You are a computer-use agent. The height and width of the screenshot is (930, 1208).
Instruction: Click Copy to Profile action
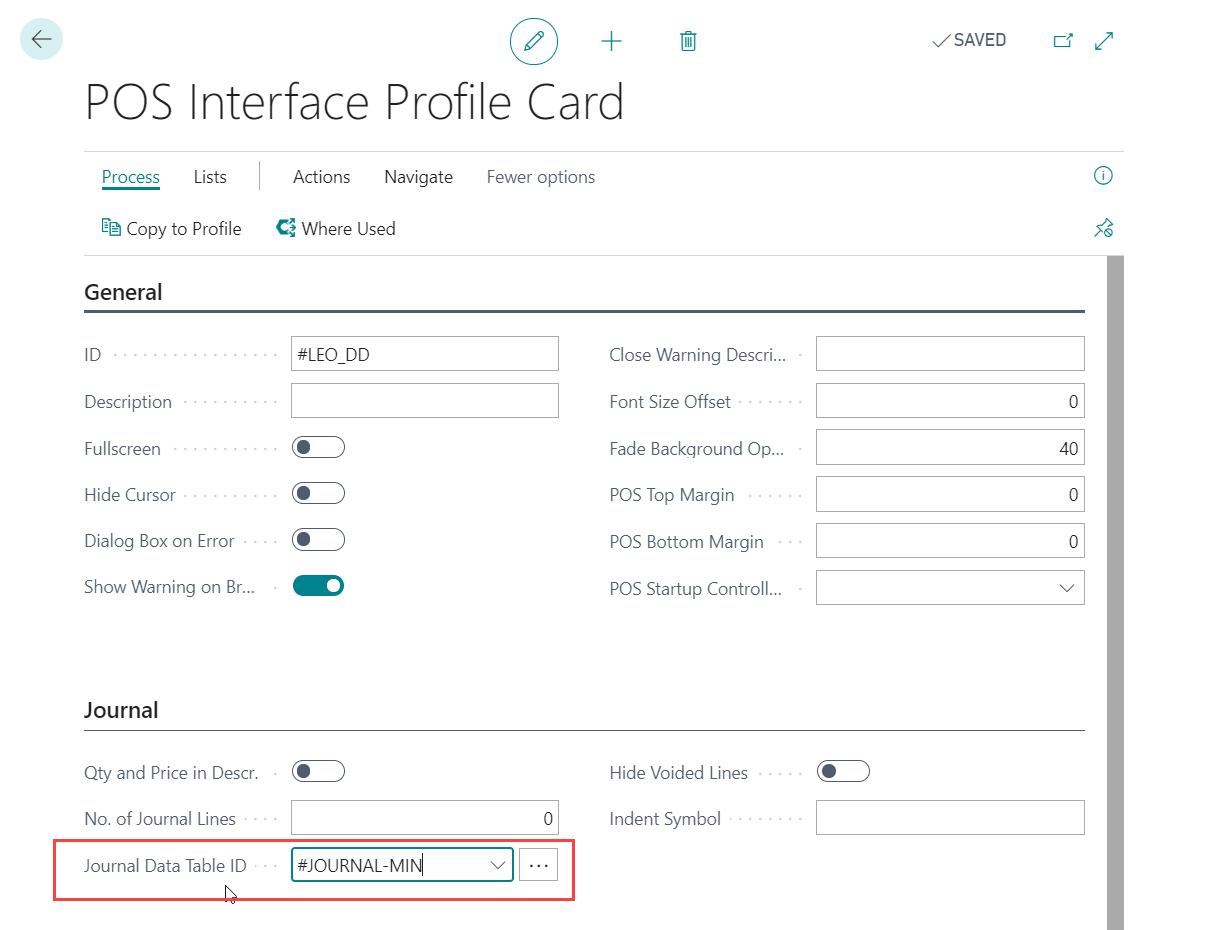172,229
